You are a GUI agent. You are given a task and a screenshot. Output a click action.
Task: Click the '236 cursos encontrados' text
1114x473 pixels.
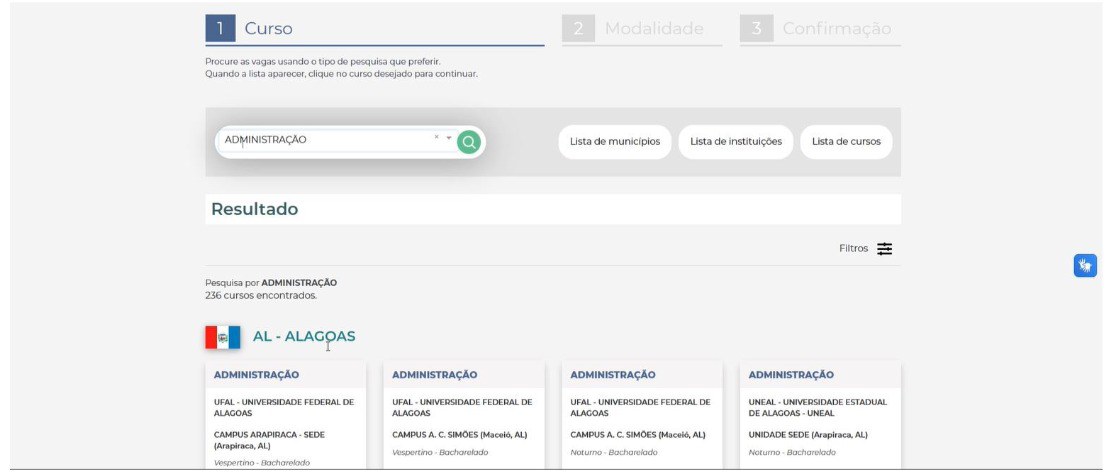click(261, 295)
